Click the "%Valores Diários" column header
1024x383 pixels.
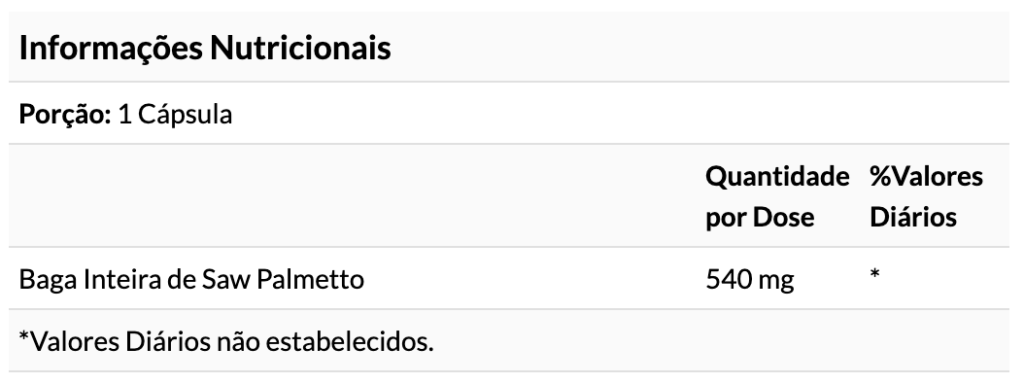pyautogui.click(x=926, y=196)
